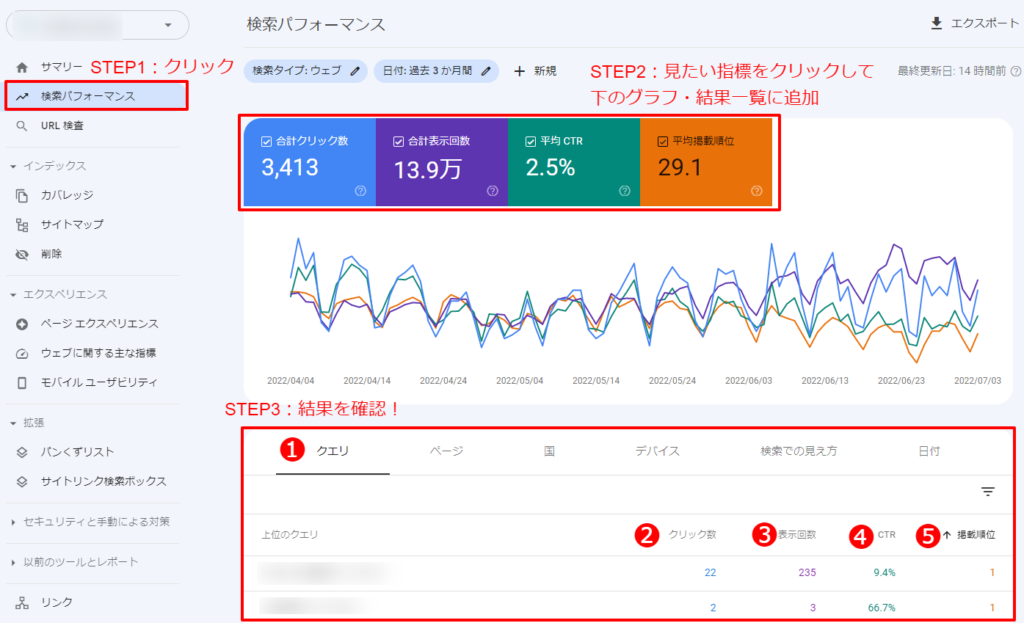Click the export download icon
Image resolution: width=1024 pixels, height=623 pixels.
936,23
